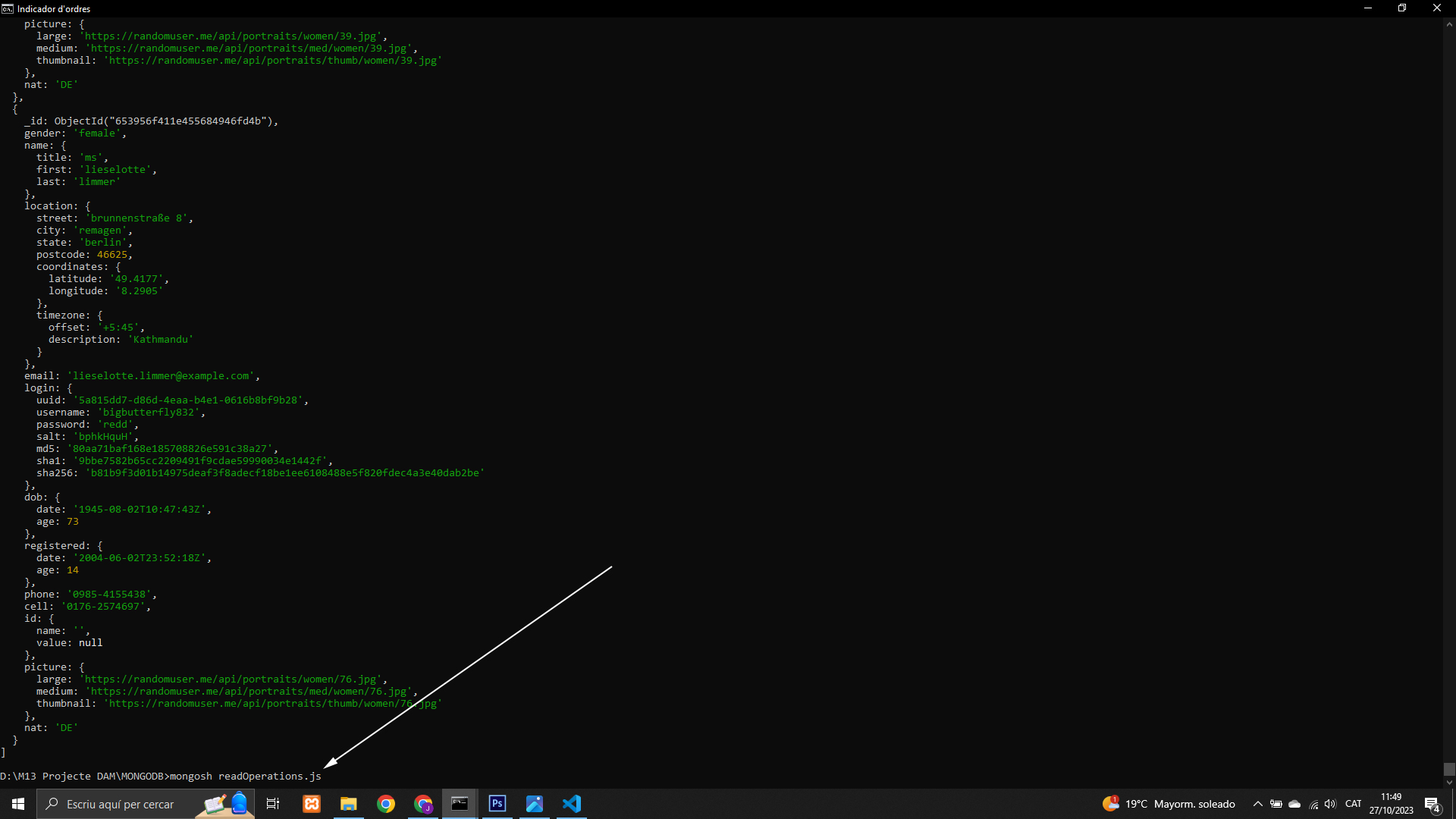Switch to Visual Studio Code in the taskbar
Screen dimensions: 1456x819
(572, 804)
